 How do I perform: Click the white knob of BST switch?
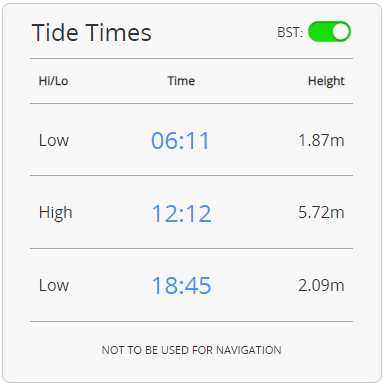coord(340,32)
